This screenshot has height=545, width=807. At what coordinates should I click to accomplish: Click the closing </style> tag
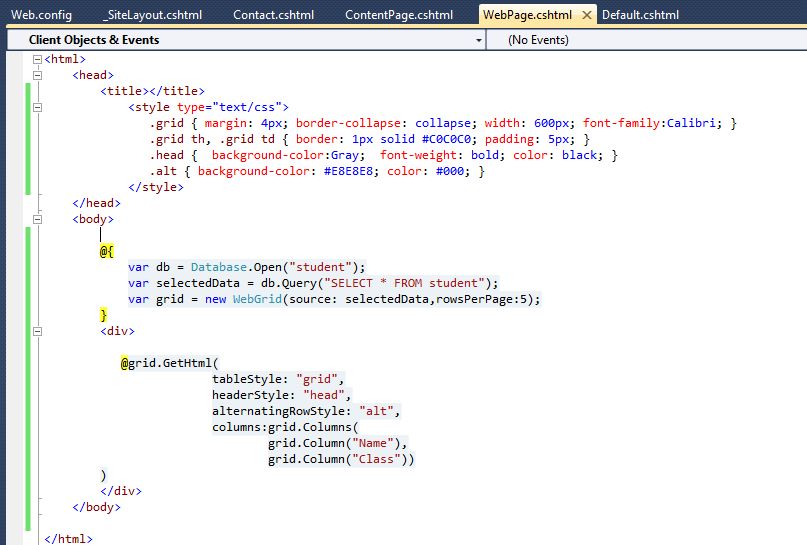coord(156,187)
